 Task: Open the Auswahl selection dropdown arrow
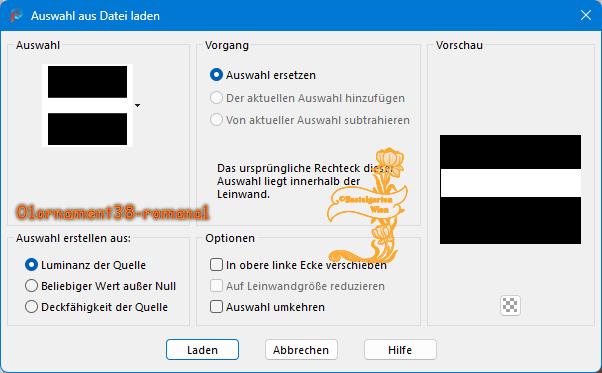(x=137, y=106)
